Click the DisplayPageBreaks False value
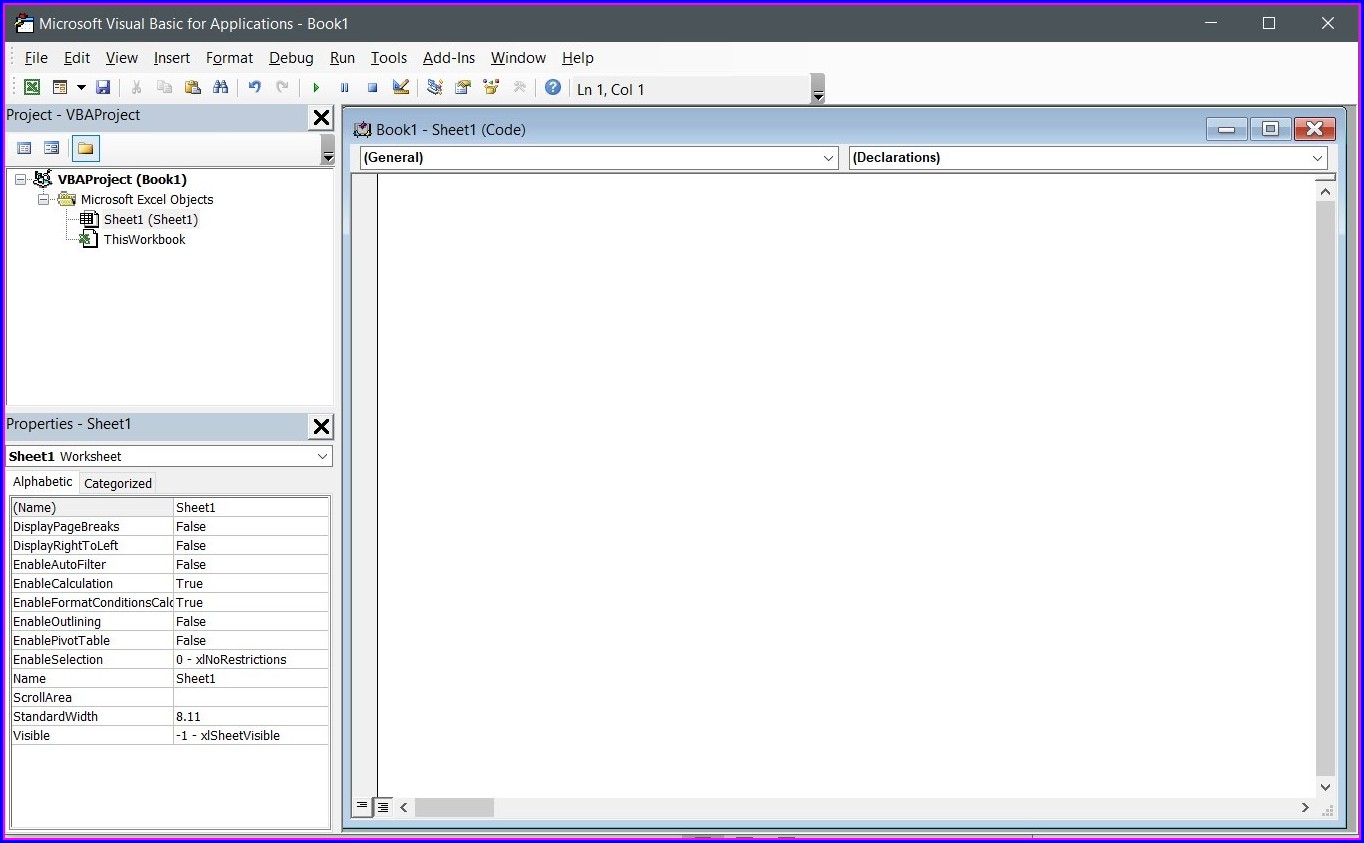This screenshot has height=843, width=1364. pyautogui.click(x=251, y=526)
